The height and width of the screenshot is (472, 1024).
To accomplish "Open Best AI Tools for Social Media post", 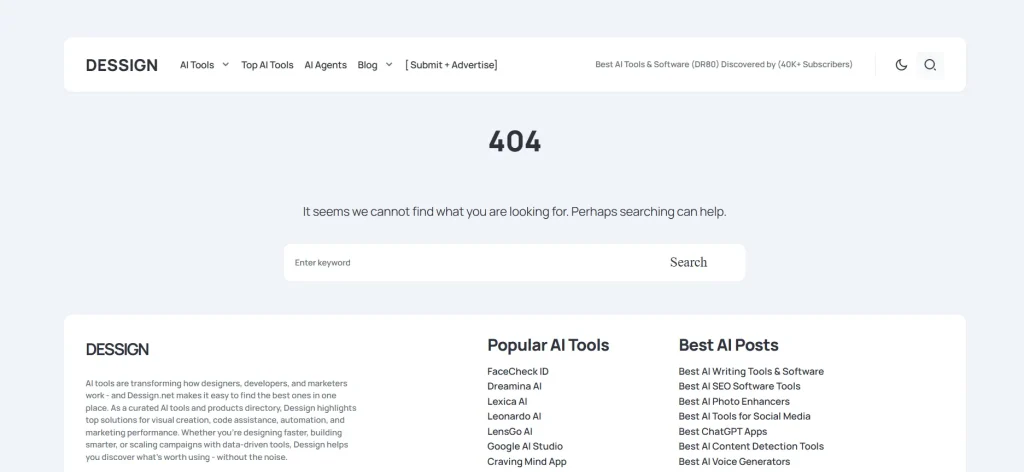I will [744, 417].
